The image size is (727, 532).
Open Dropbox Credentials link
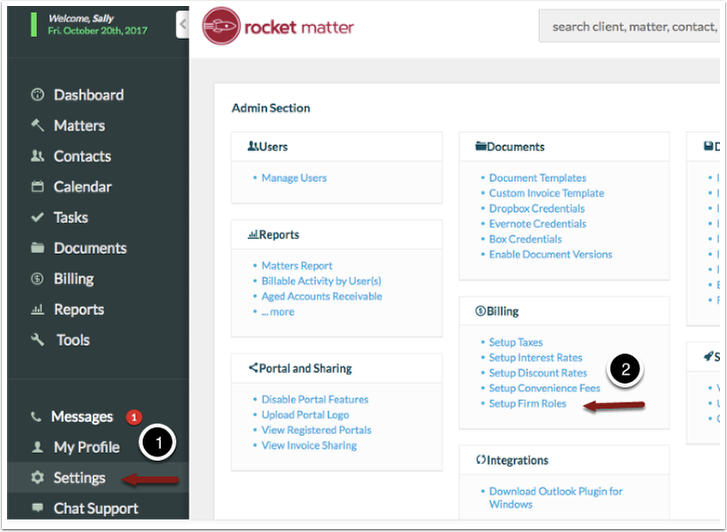click(x=536, y=208)
